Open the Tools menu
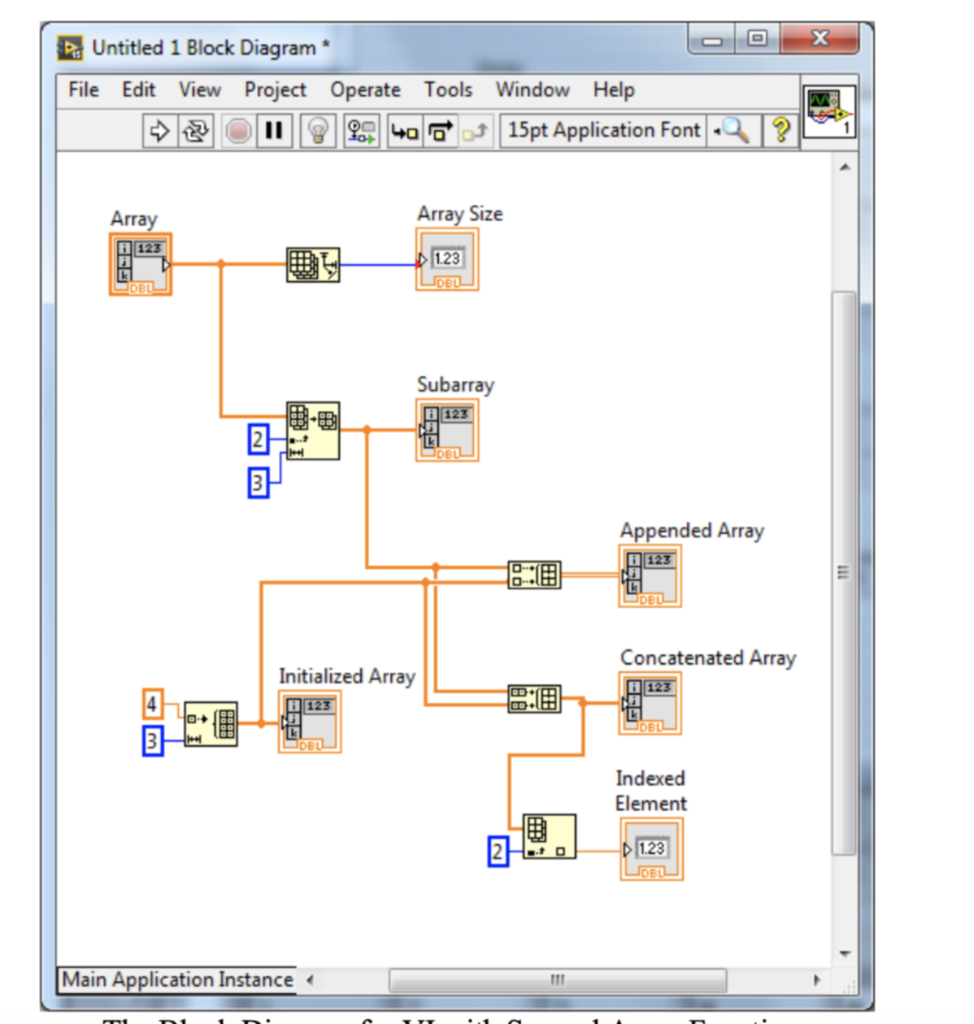The height and width of the screenshot is (1024, 974). point(448,89)
